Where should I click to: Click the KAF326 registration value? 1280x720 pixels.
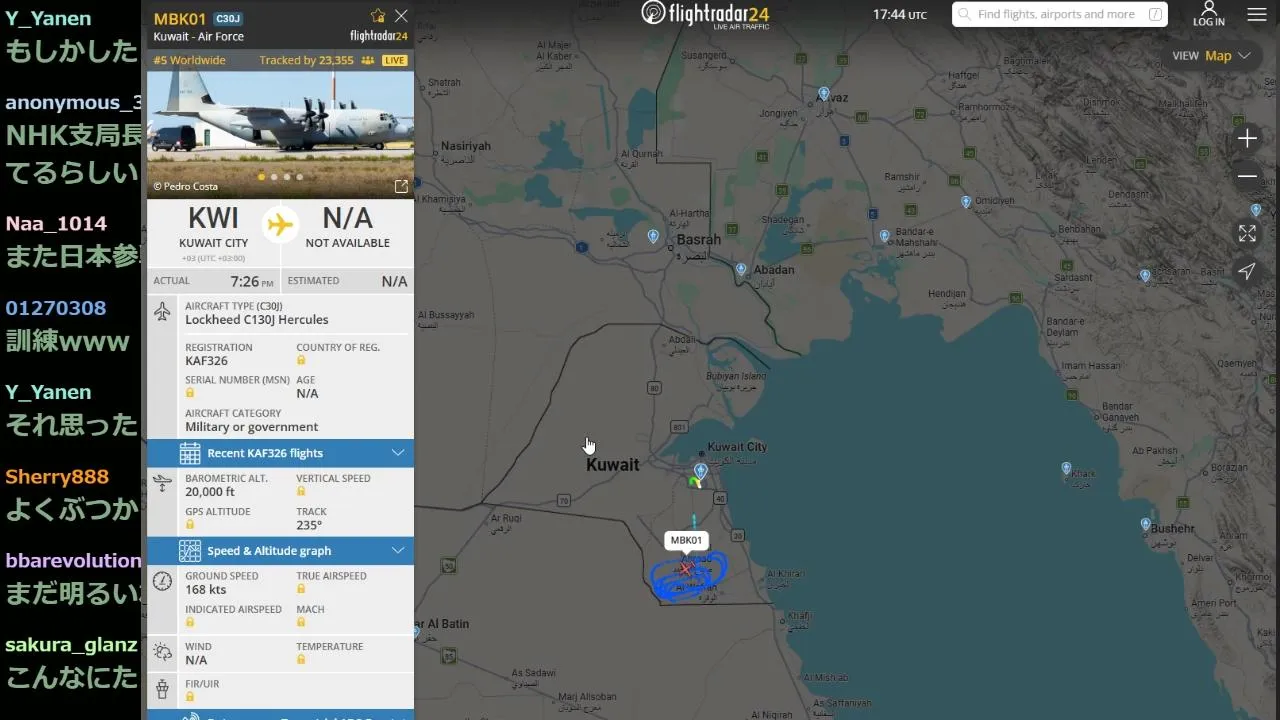tap(206, 361)
